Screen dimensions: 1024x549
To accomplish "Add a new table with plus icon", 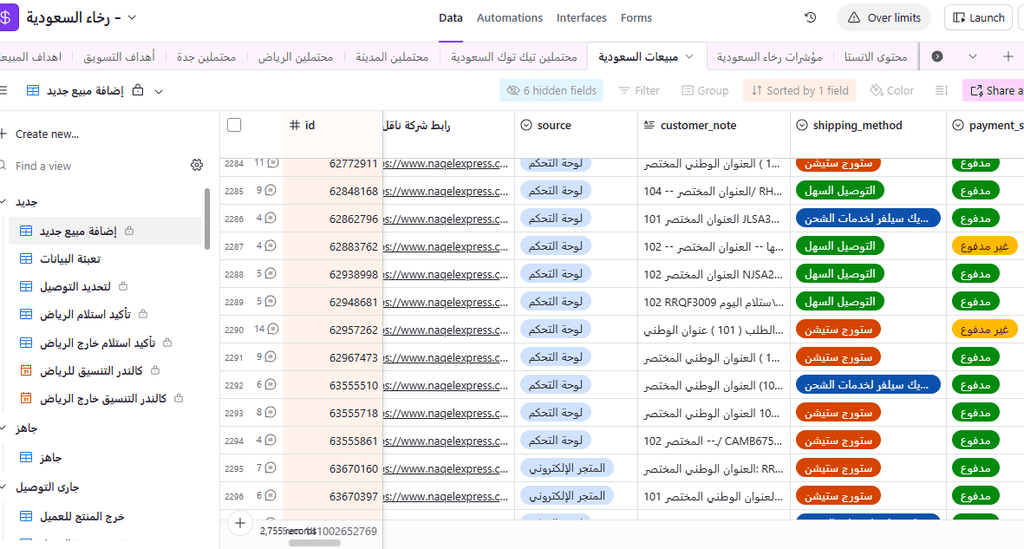I will coord(1007,57).
